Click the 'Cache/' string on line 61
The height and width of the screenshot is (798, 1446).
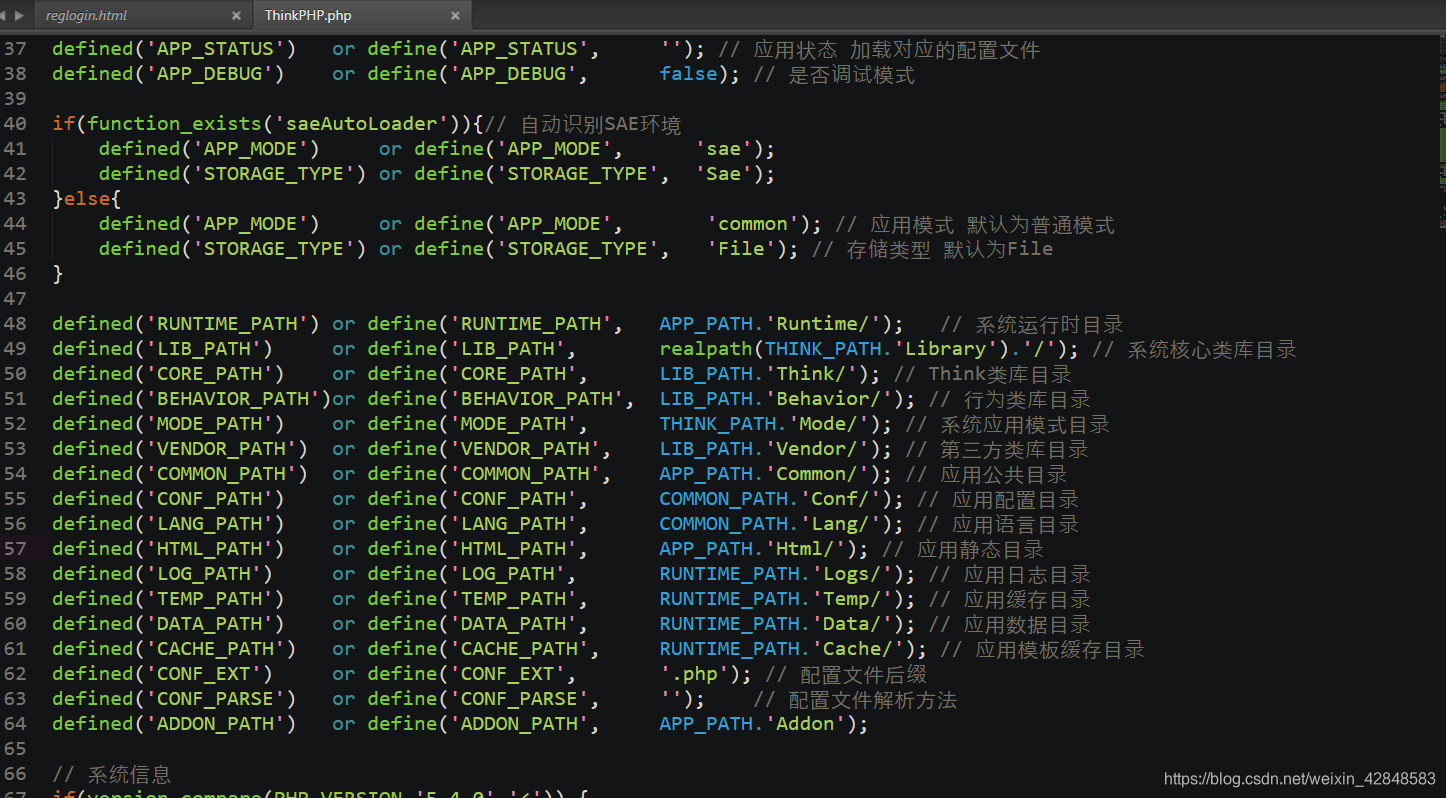tap(858, 649)
